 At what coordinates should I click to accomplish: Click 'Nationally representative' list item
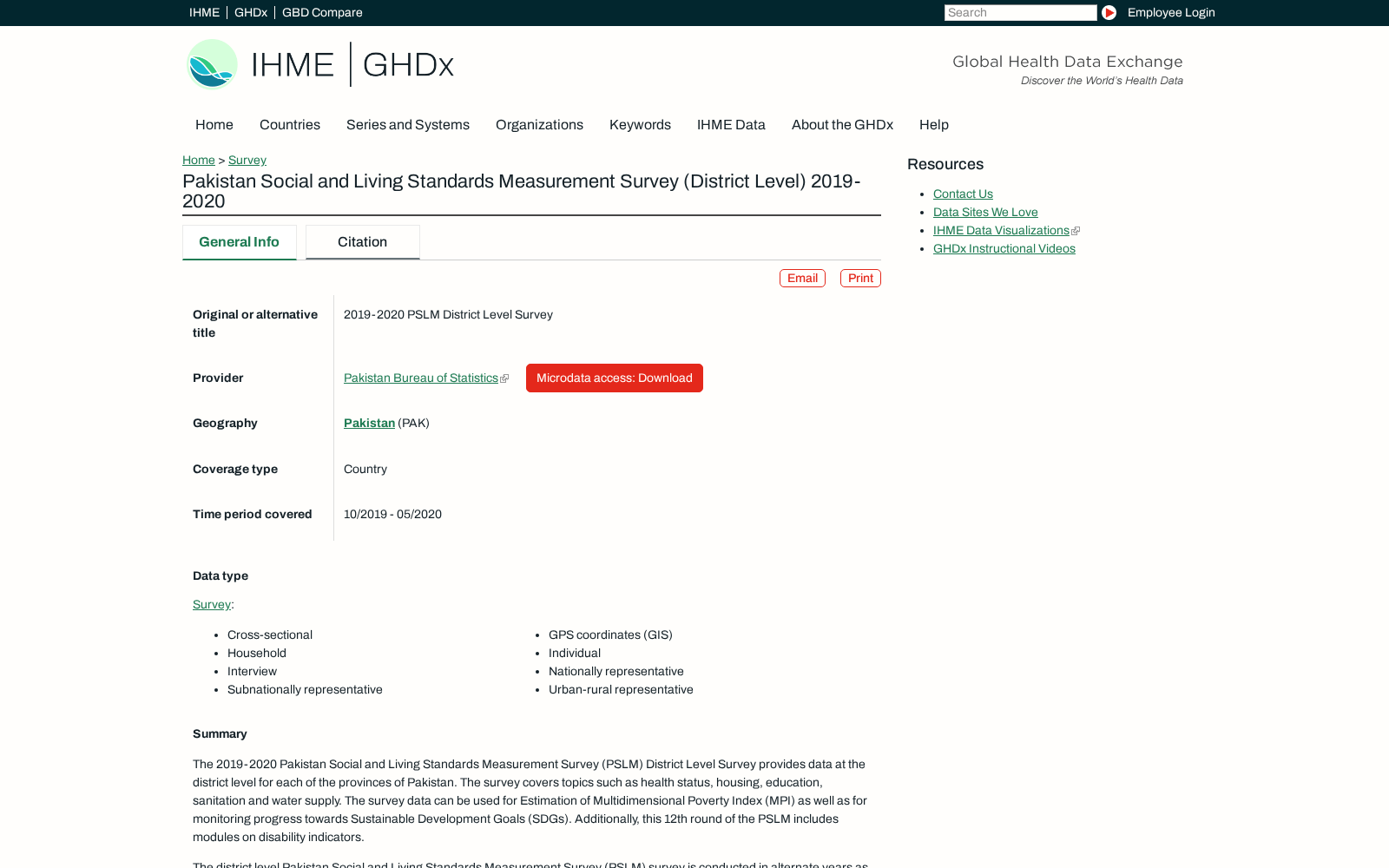616,671
